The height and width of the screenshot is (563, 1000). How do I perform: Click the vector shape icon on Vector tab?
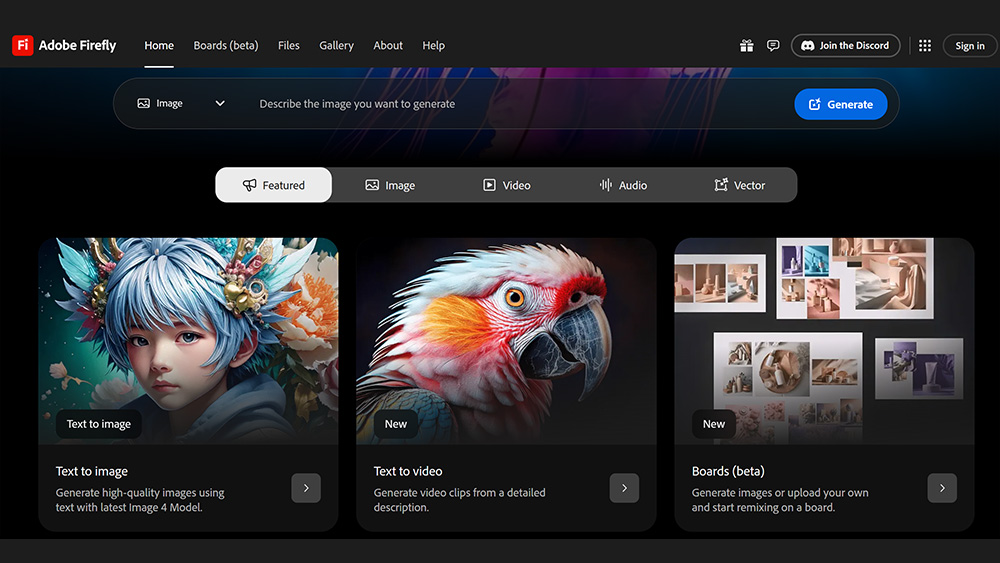point(721,185)
